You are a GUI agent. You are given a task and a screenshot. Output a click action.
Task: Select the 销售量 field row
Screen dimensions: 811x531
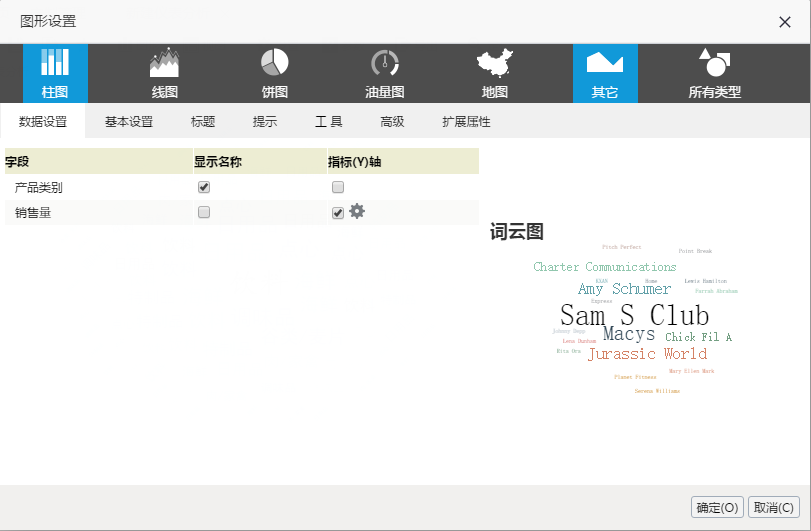242,213
